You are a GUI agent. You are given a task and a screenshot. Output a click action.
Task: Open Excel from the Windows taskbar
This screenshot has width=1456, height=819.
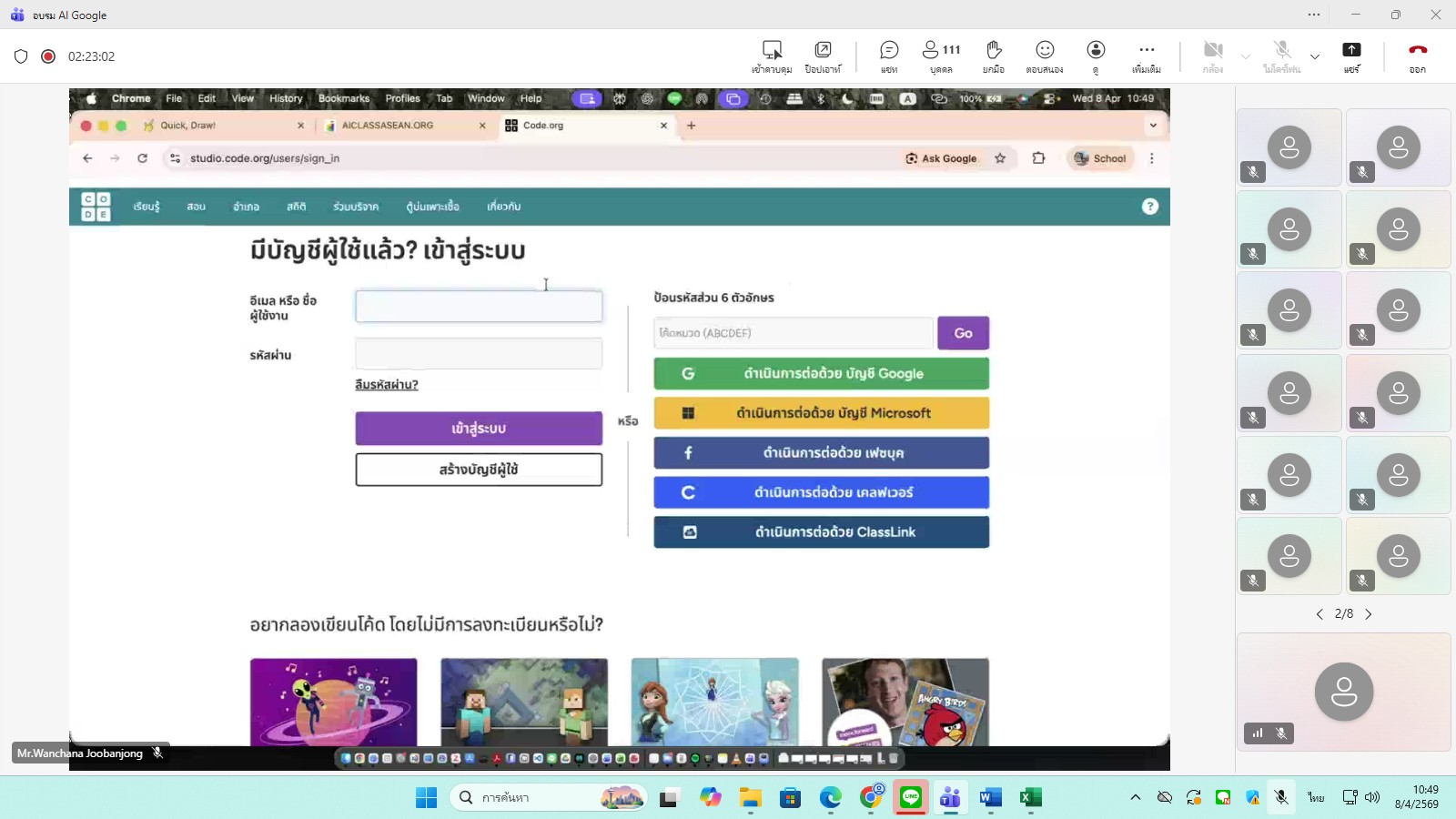(x=1030, y=798)
